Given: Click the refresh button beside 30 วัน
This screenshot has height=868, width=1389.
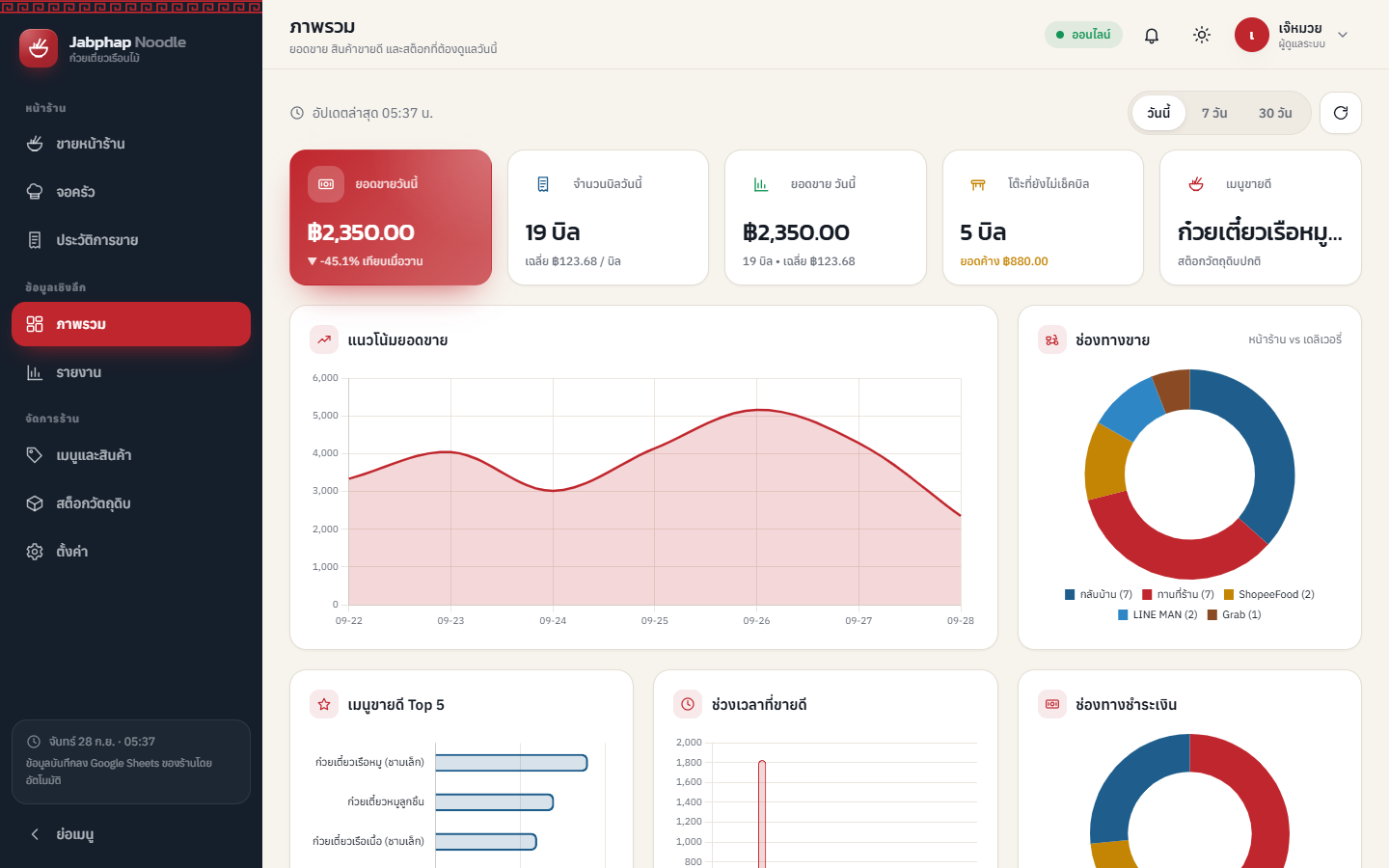Looking at the screenshot, I should tap(1341, 113).
